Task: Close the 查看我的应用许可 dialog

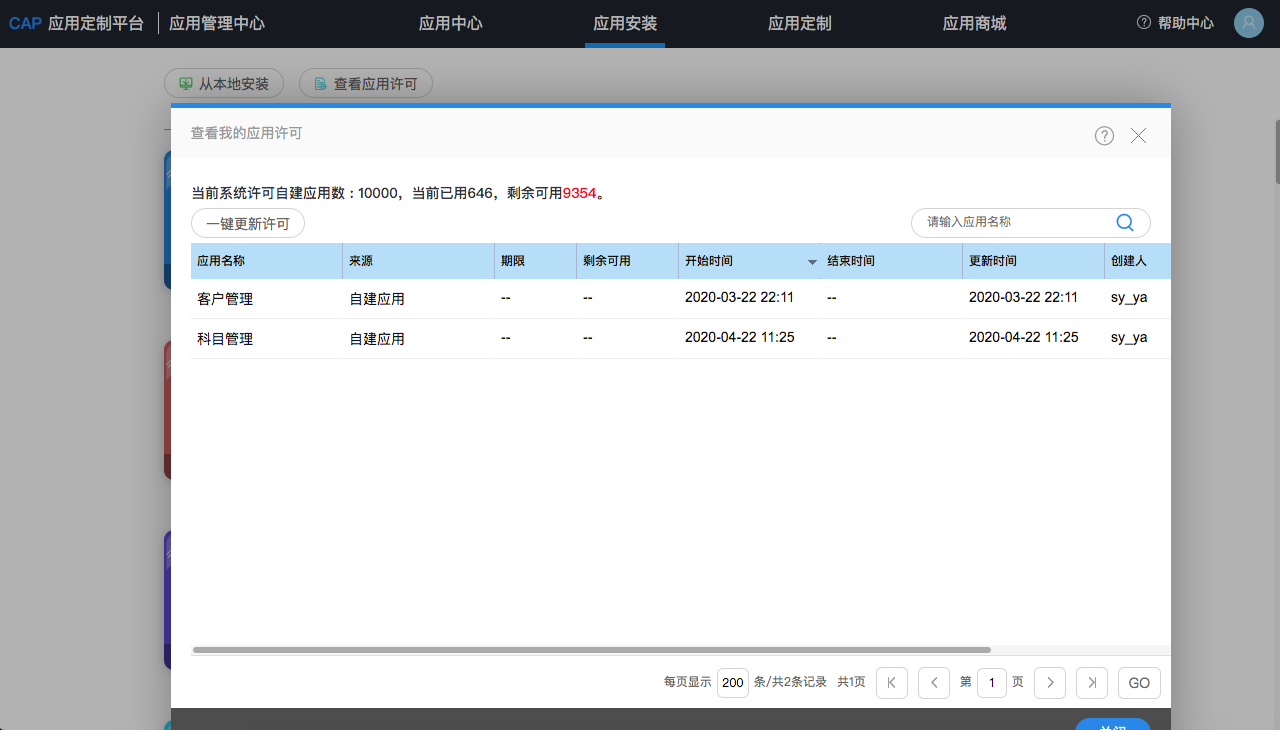Action: (x=1138, y=136)
